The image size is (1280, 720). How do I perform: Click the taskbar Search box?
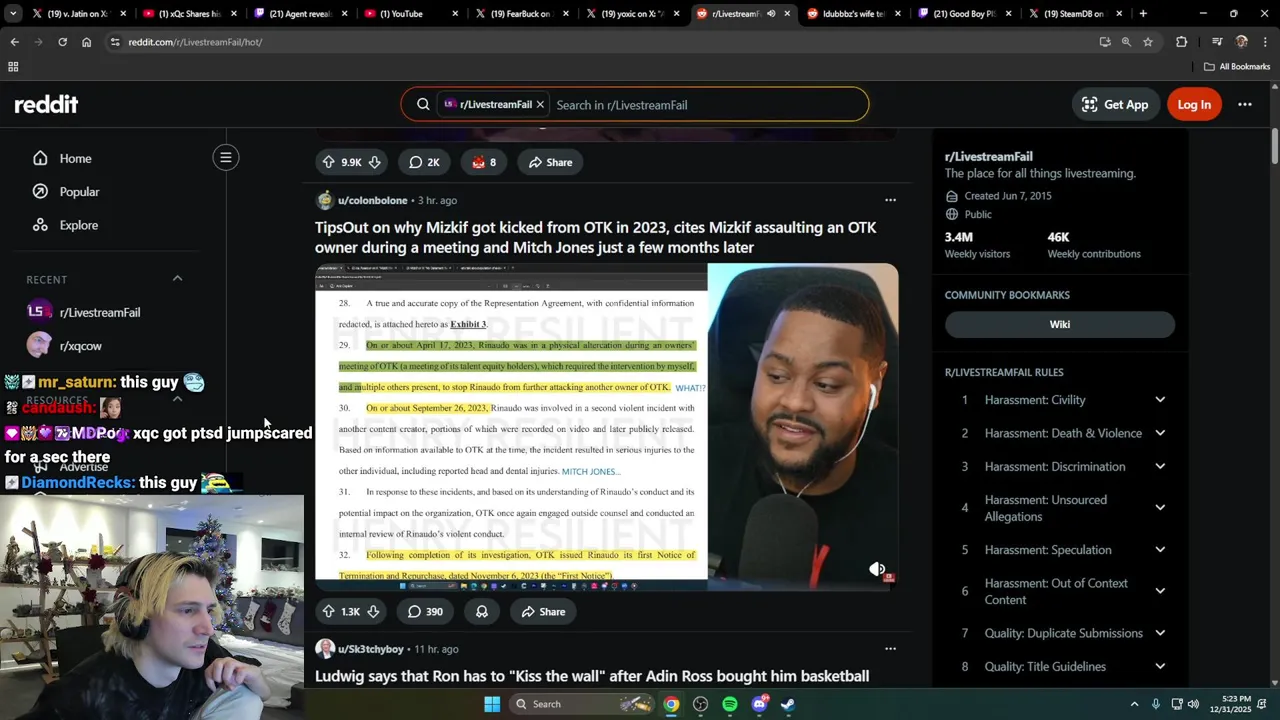[x=582, y=704]
